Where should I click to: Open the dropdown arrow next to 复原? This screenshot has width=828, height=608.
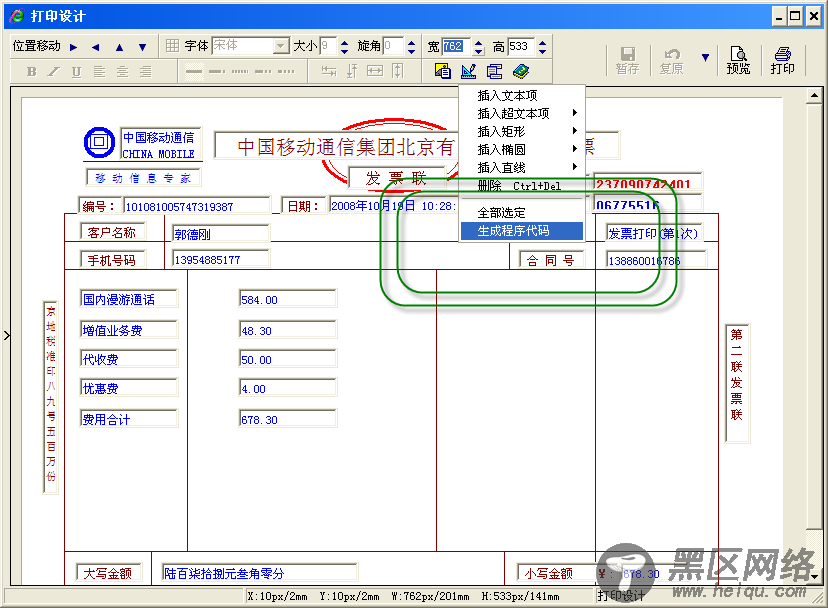(705, 57)
